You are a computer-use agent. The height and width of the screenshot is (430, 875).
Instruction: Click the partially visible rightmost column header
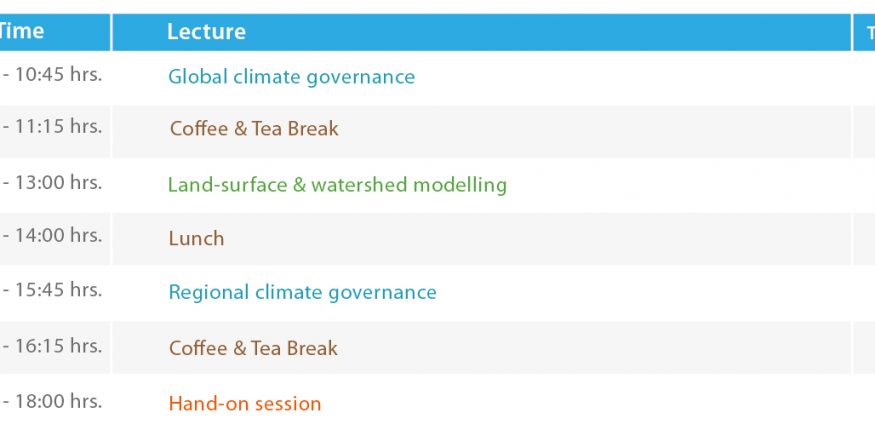pos(864,32)
